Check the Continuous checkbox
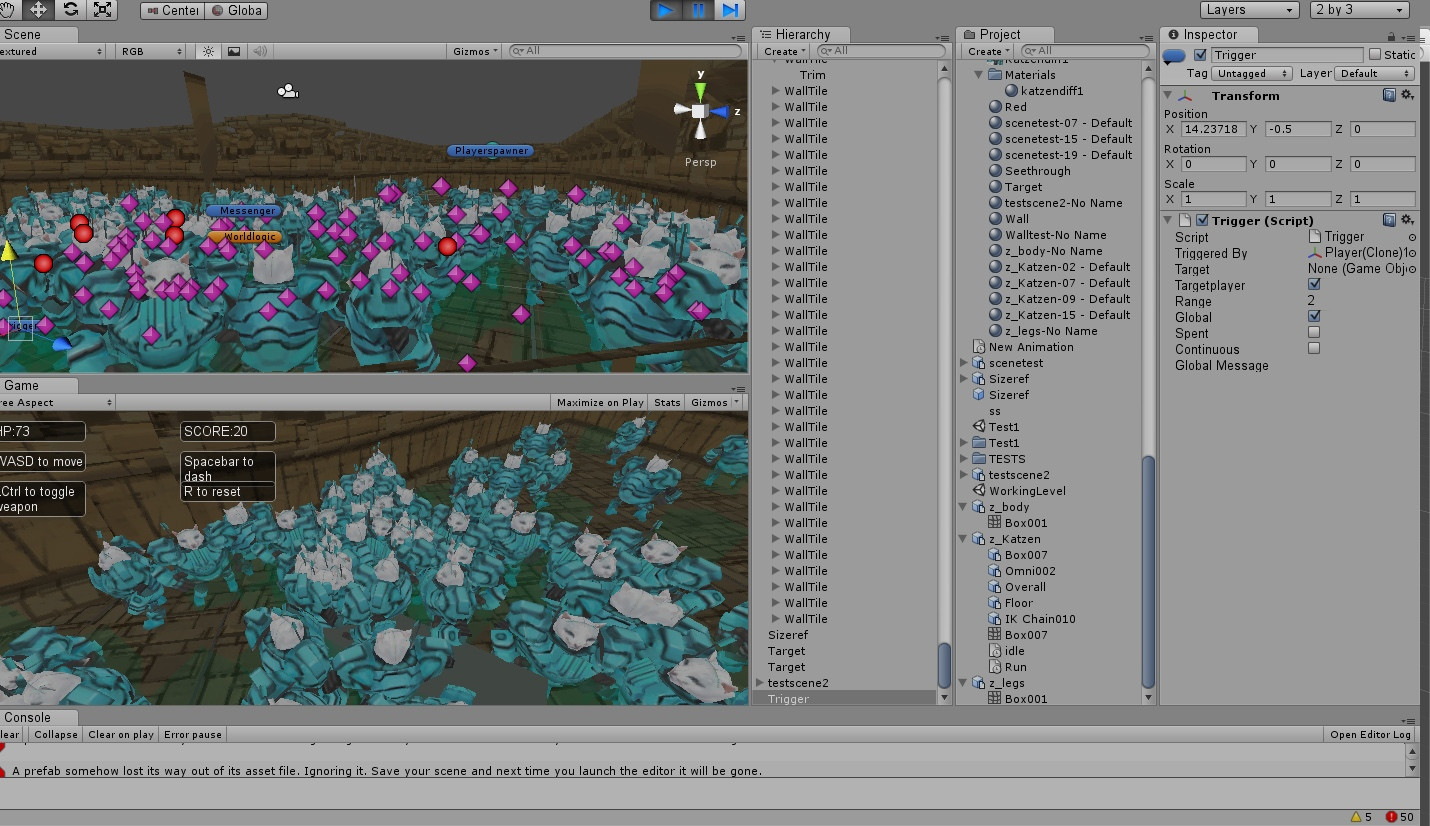Image resolution: width=1430 pixels, height=826 pixels. [x=1314, y=348]
